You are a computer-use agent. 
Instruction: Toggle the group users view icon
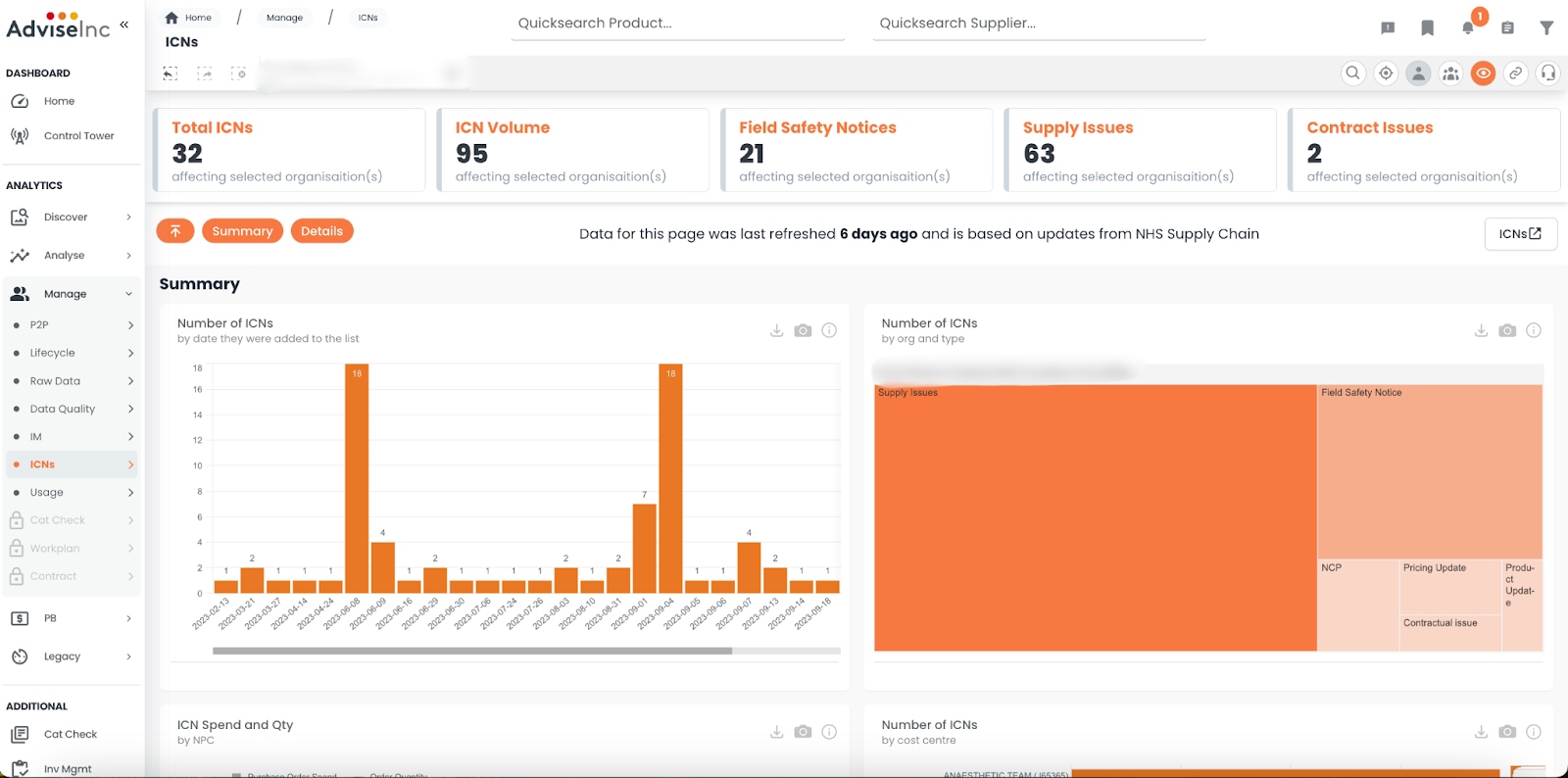click(1450, 73)
